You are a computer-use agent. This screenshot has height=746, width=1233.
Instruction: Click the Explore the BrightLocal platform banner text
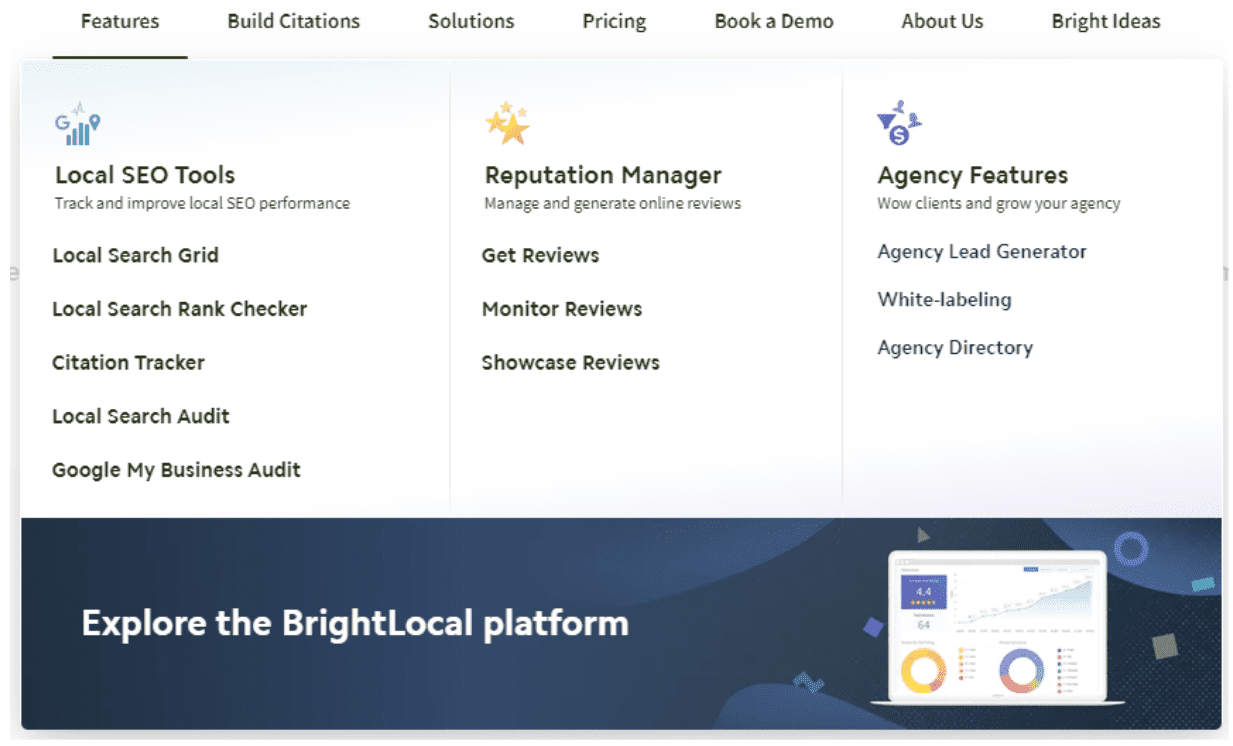[355, 623]
